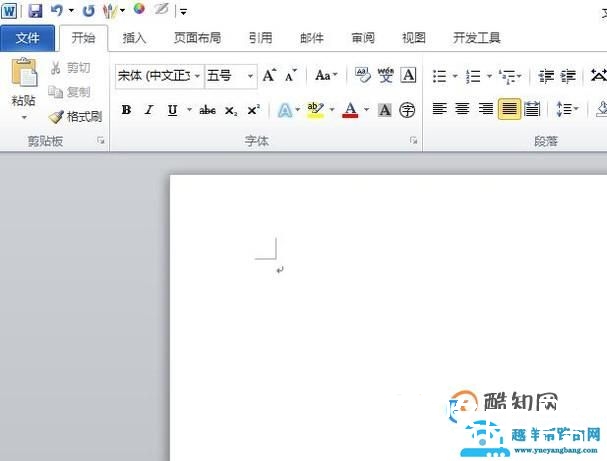The height and width of the screenshot is (461, 607).
Task: Click the Word application icon
Action: 9,11
